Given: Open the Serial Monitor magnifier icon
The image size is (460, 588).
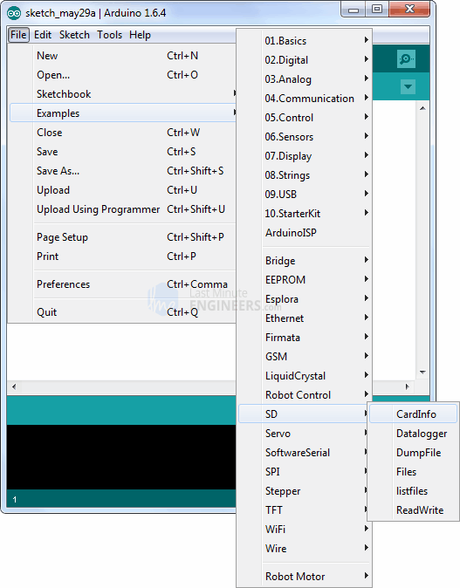Looking at the screenshot, I should (x=406, y=59).
